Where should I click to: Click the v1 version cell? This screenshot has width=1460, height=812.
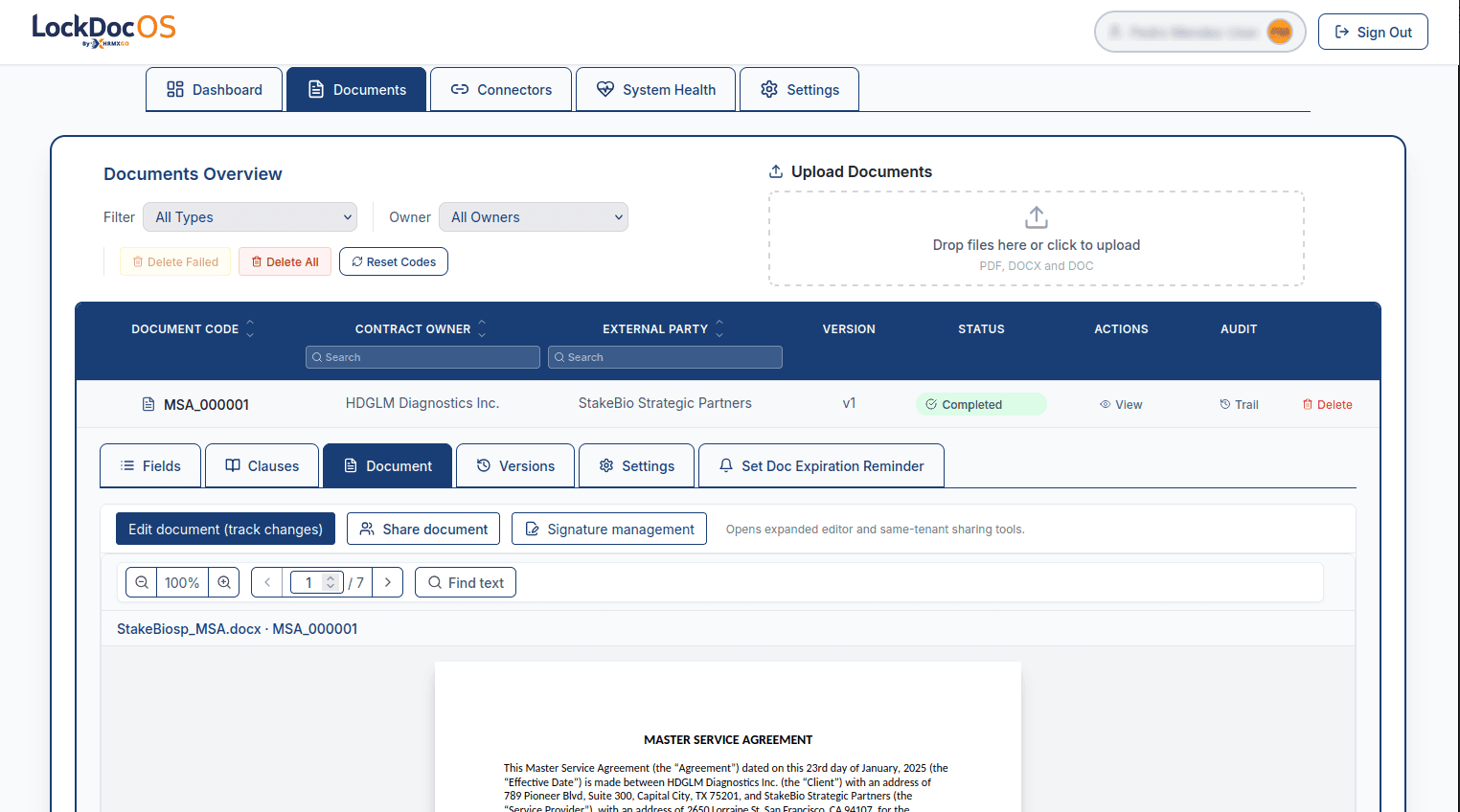(x=849, y=403)
